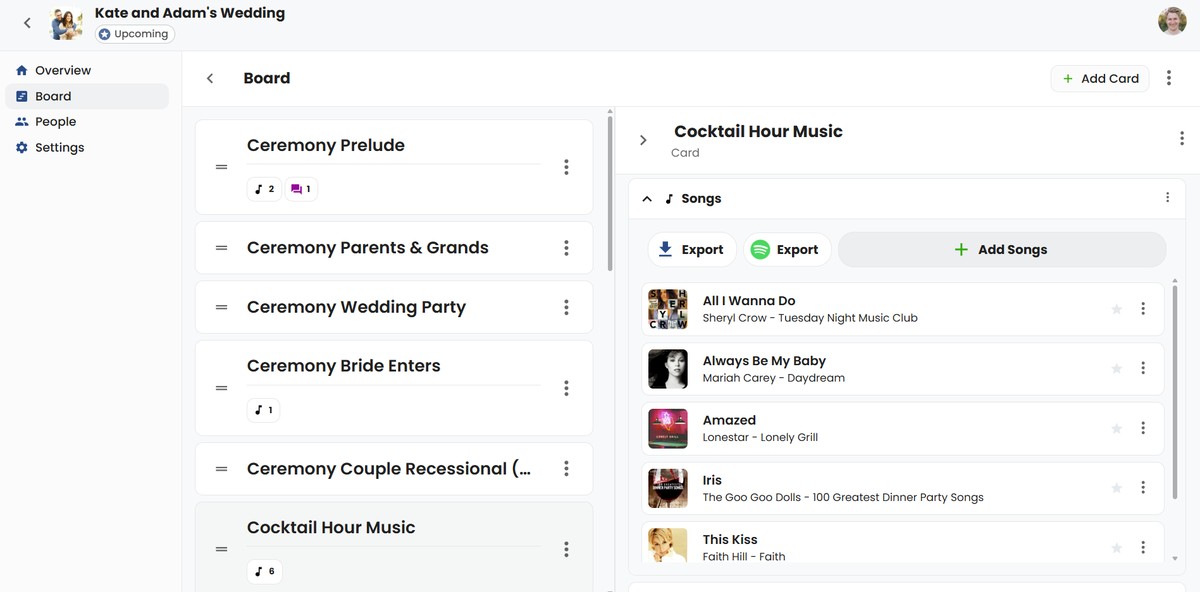Image resolution: width=1200 pixels, height=592 pixels.
Task: Open Settings from the sidebar
Action: [87, 147]
